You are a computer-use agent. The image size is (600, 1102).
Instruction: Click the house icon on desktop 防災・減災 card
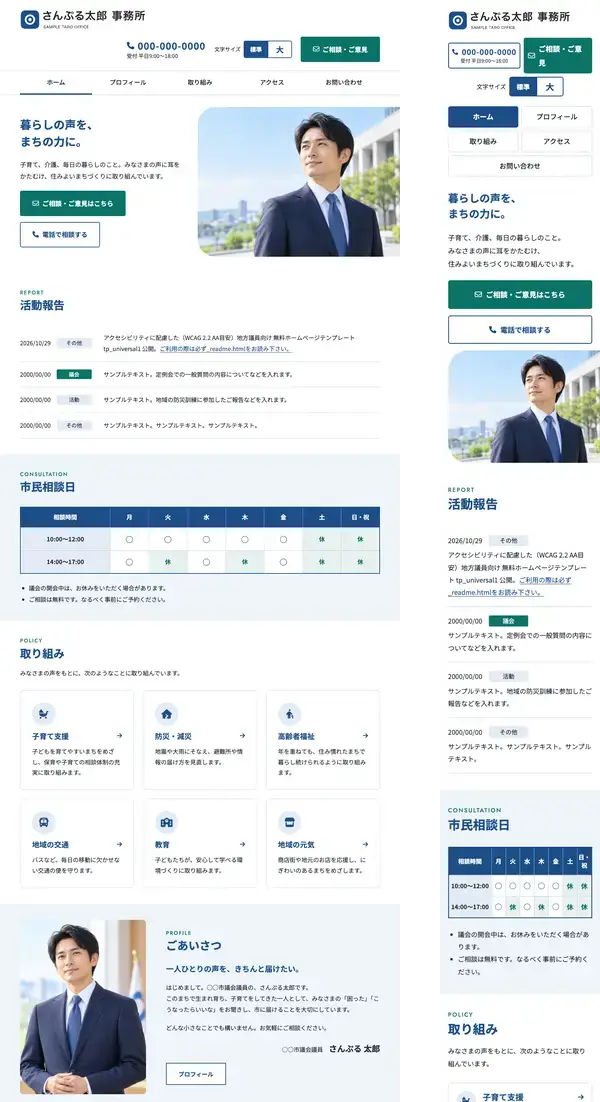(x=167, y=714)
